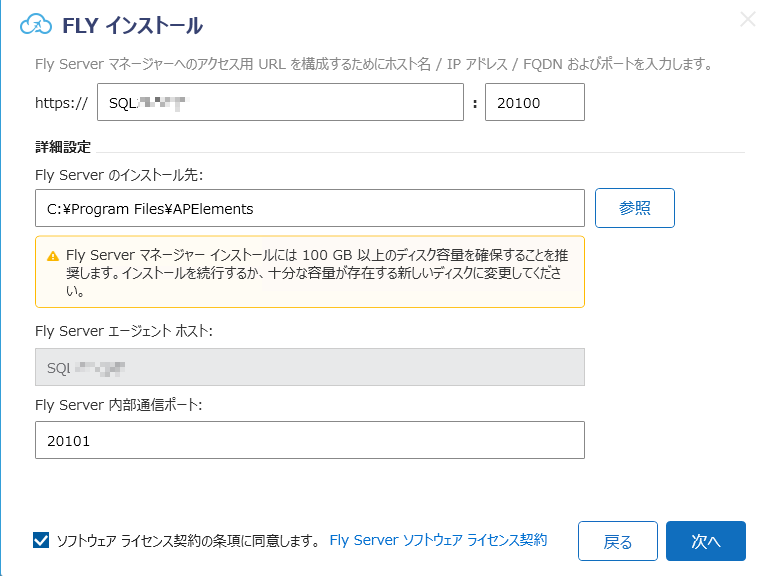Click the ソフトウェア ライセンス契約の条項に同意します text
This screenshot has width=774, height=576.
pyautogui.click(x=188, y=540)
